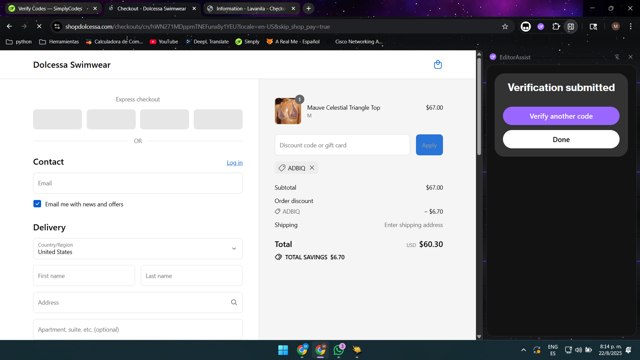Viewport: 640px width, 360px height.
Task: Remove the ADBIQ discount code tag
Action: (x=312, y=168)
